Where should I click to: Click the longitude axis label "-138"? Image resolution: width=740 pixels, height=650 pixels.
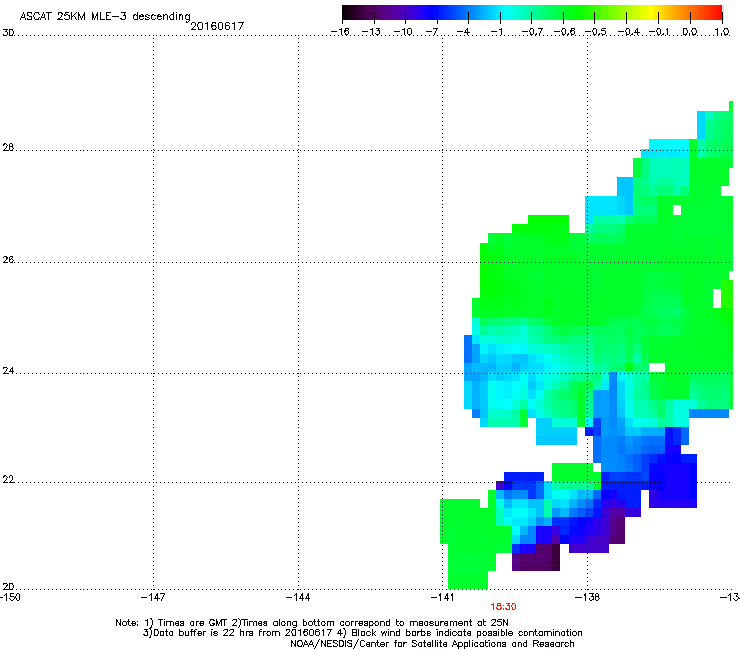tap(587, 597)
